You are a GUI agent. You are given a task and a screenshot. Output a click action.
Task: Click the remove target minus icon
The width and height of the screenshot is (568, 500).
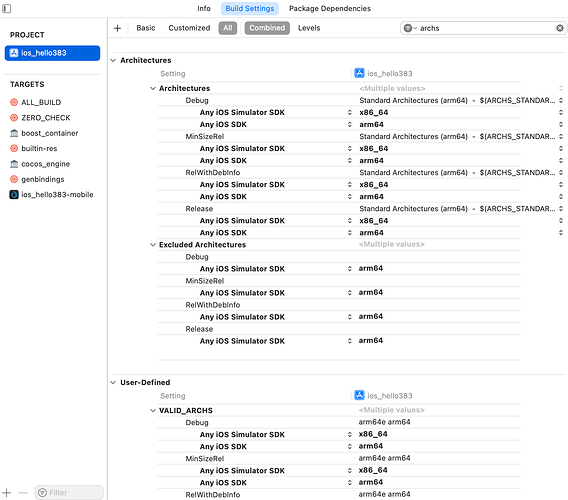pyautogui.click(x=23, y=492)
